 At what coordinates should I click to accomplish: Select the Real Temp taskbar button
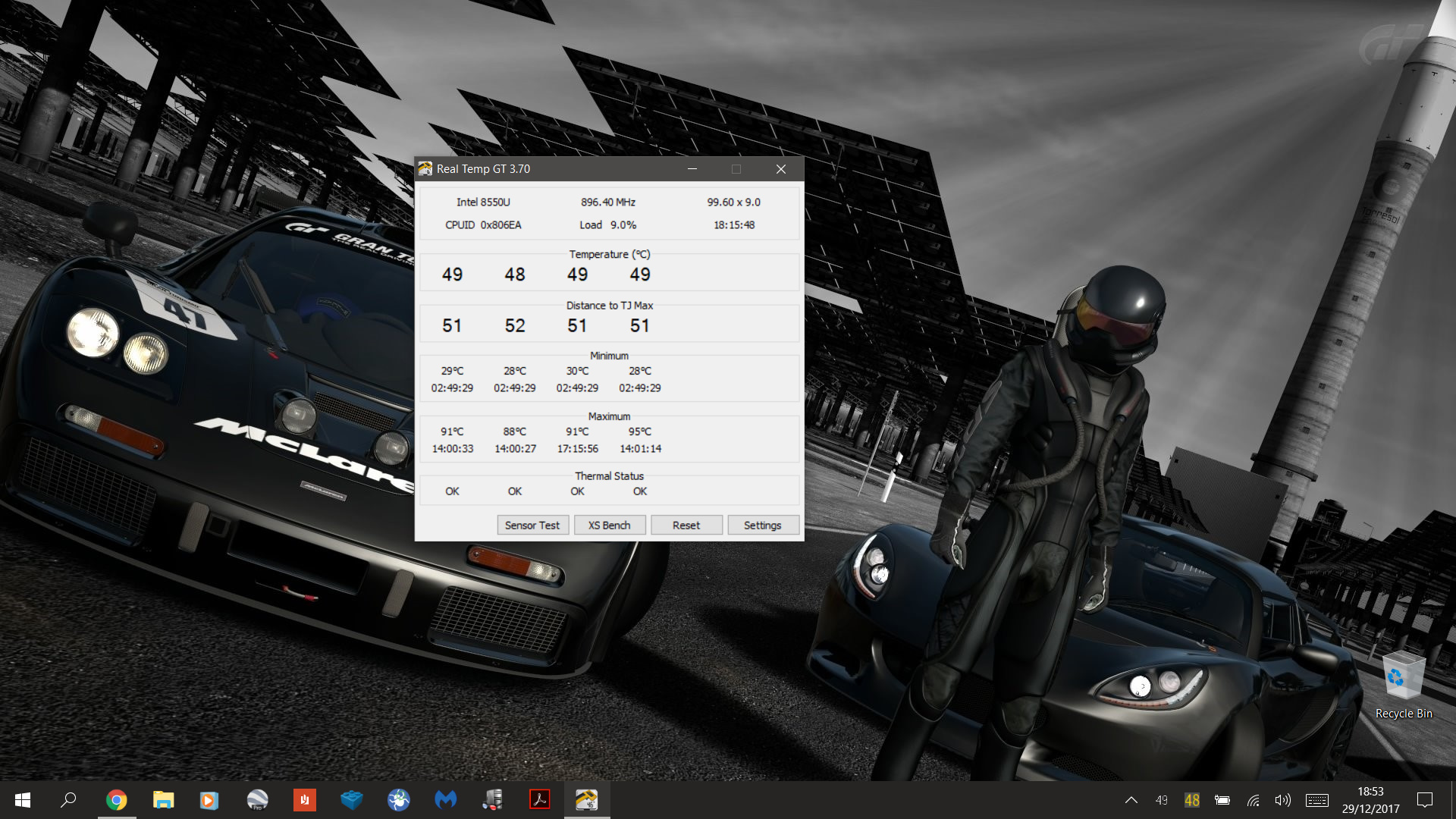point(586,800)
